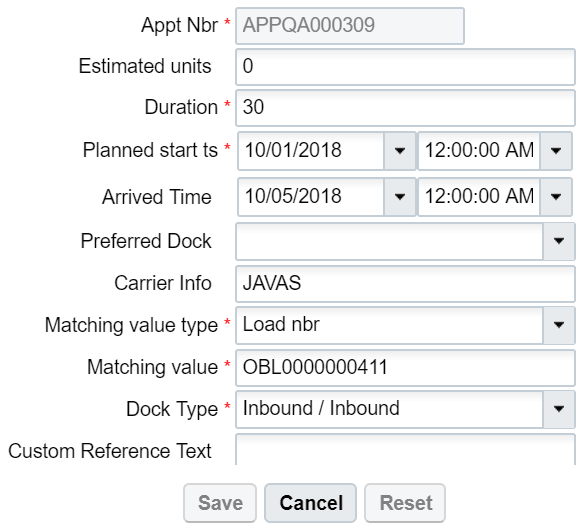Screen dimensions: 588x529
Task: Focus the Estimated units field
Action: [405, 67]
